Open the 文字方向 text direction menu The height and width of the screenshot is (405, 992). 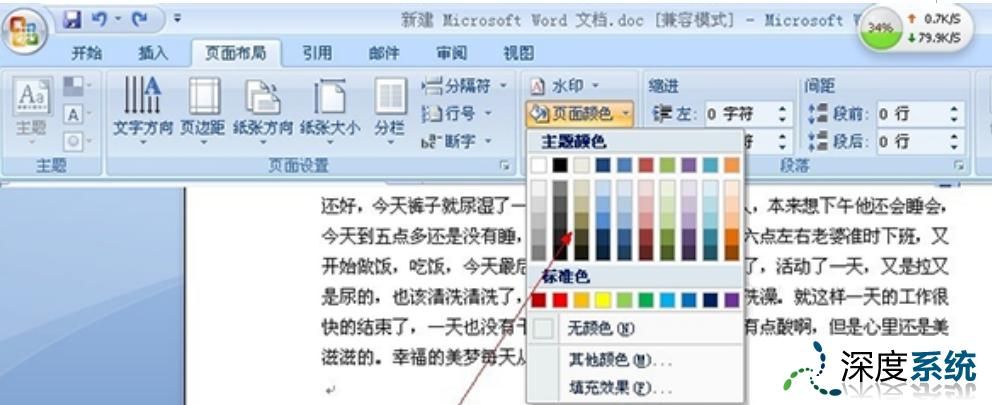point(143,112)
